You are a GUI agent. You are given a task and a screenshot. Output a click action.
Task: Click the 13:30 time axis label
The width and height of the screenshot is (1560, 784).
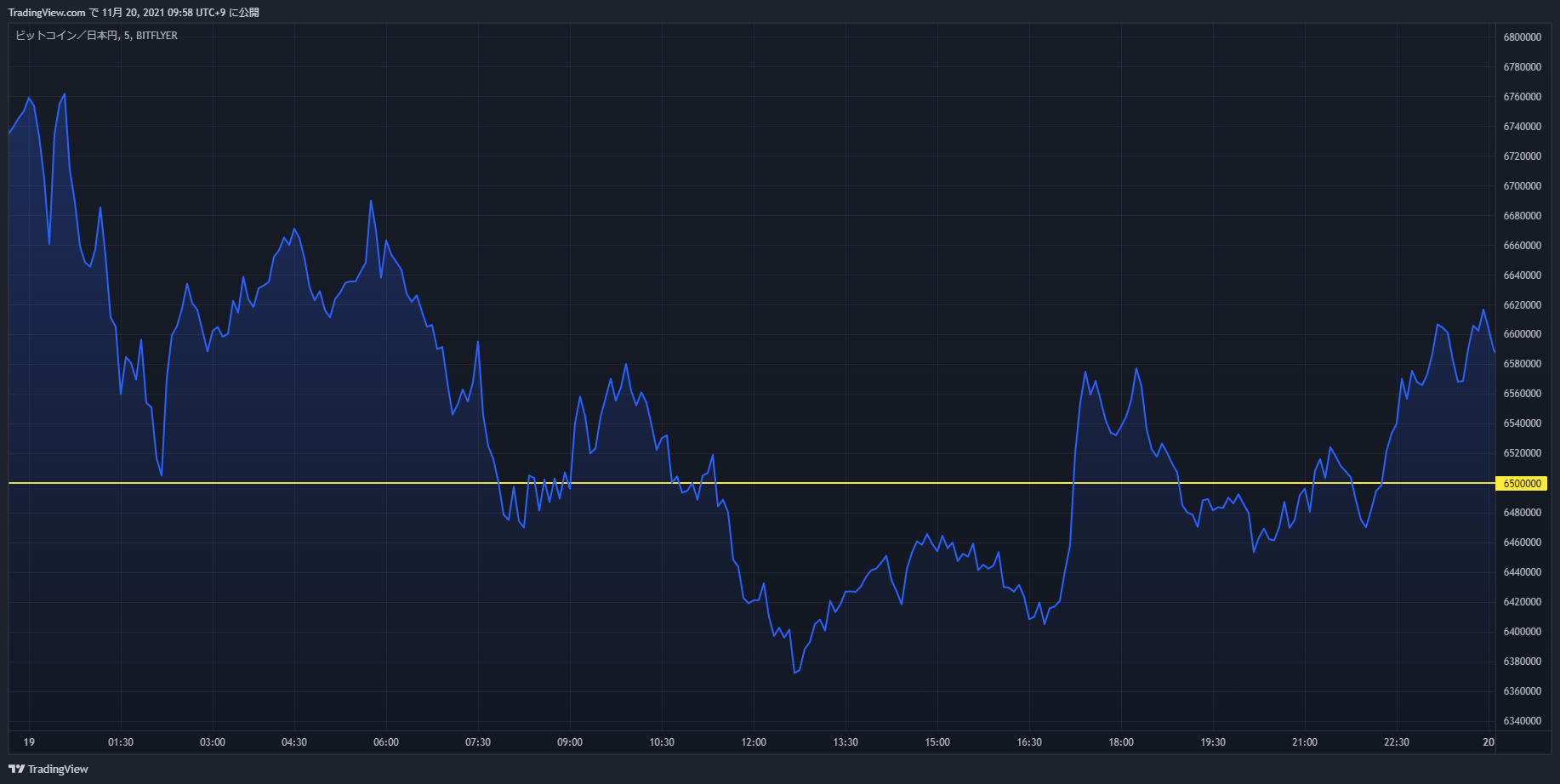click(845, 742)
